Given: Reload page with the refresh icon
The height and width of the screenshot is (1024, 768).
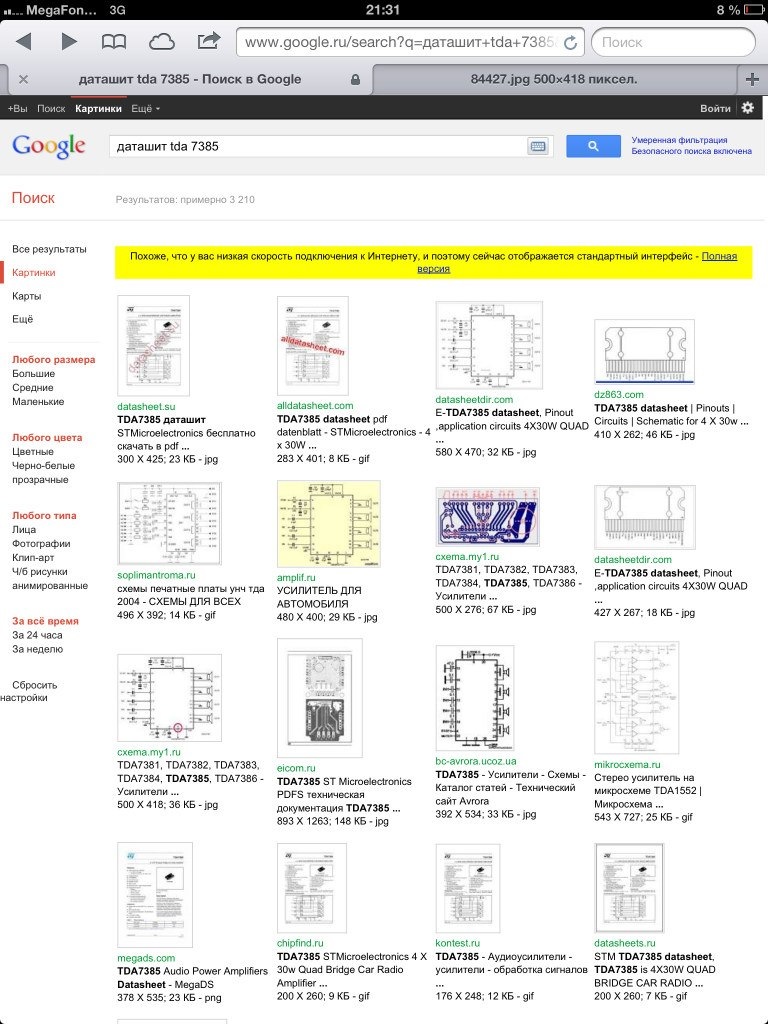Looking at the screenshot, I should pyautogui.click(x=570, y=42).
